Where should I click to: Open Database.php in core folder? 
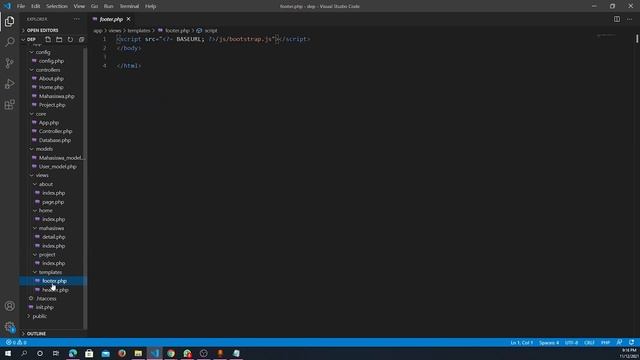[55, 140]
